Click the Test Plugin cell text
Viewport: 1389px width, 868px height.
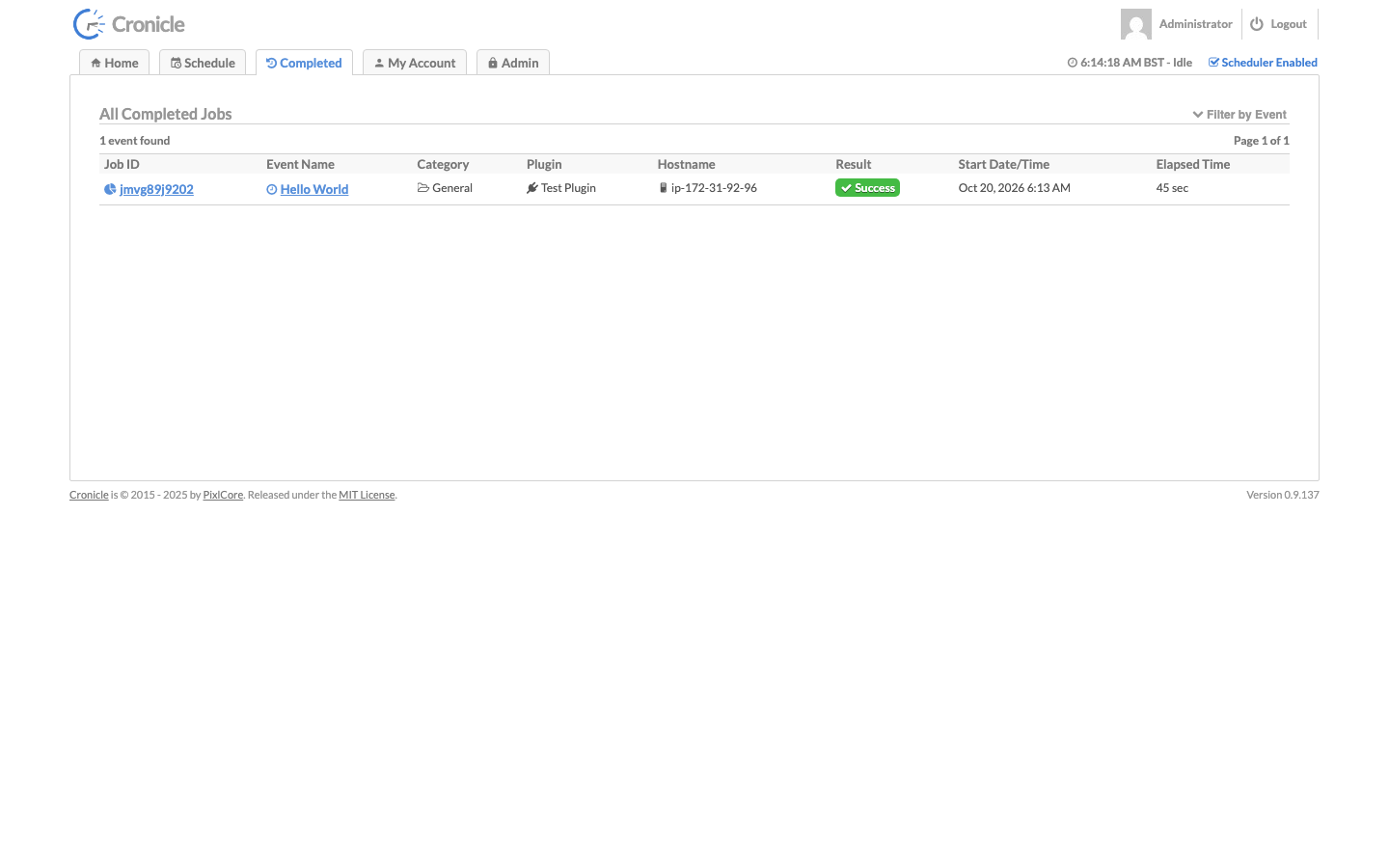tap(568, 188)
